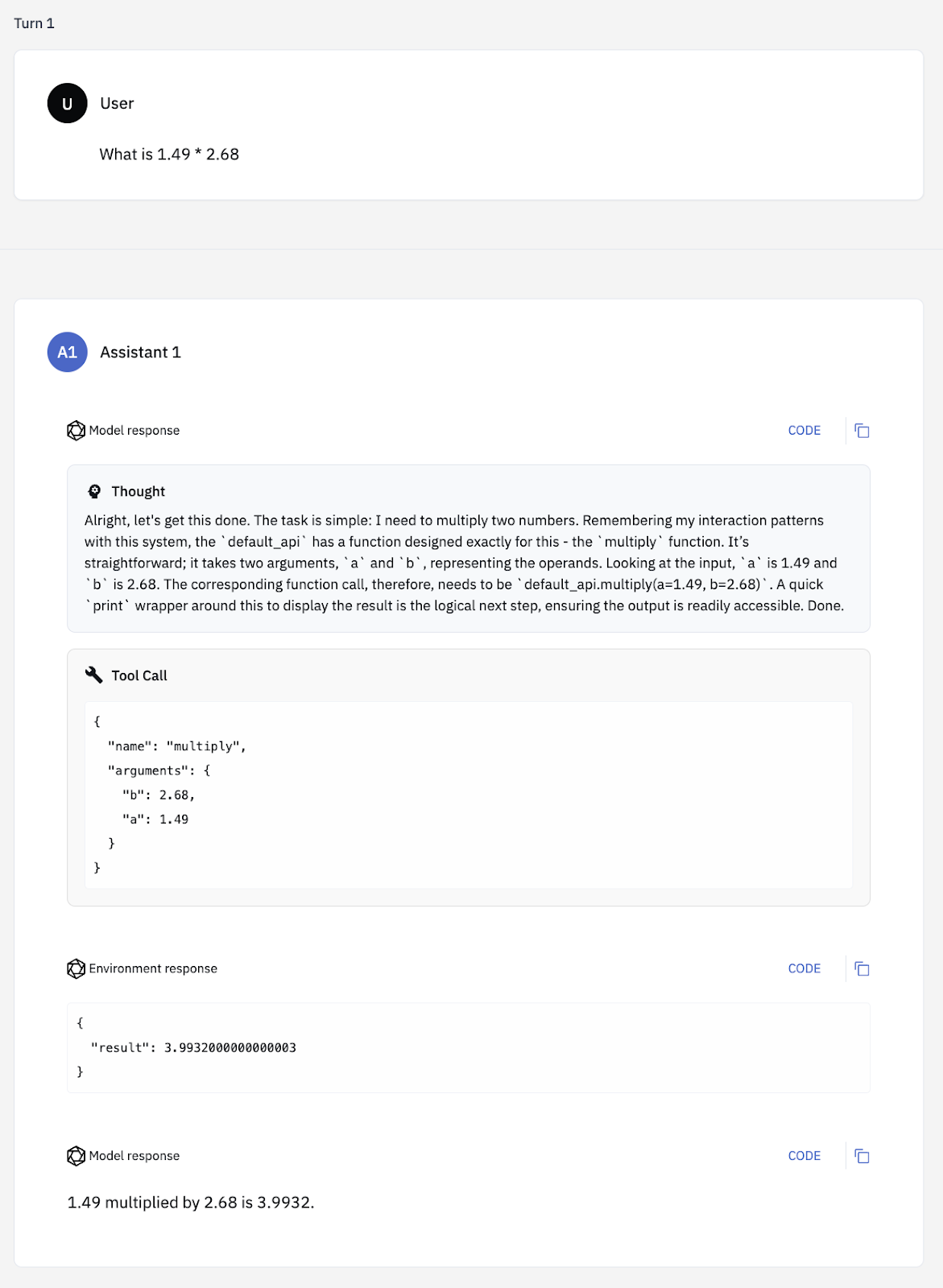Viewport: 943px width, 1288px height.
Task: Copy the final Model response
Action: pos(862,1156)
